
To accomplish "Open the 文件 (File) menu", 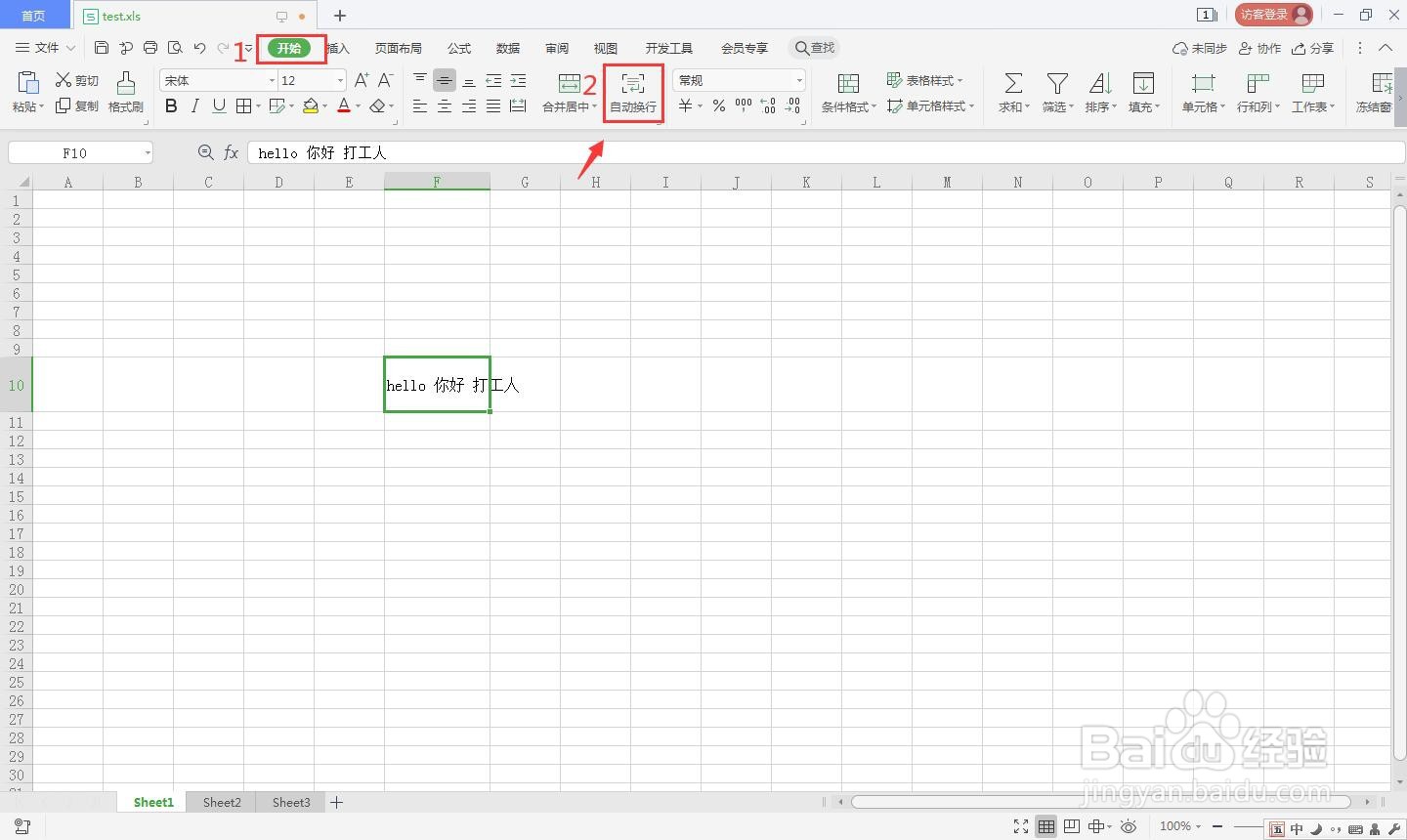I will pyautogui.click(x=45, y=48).
